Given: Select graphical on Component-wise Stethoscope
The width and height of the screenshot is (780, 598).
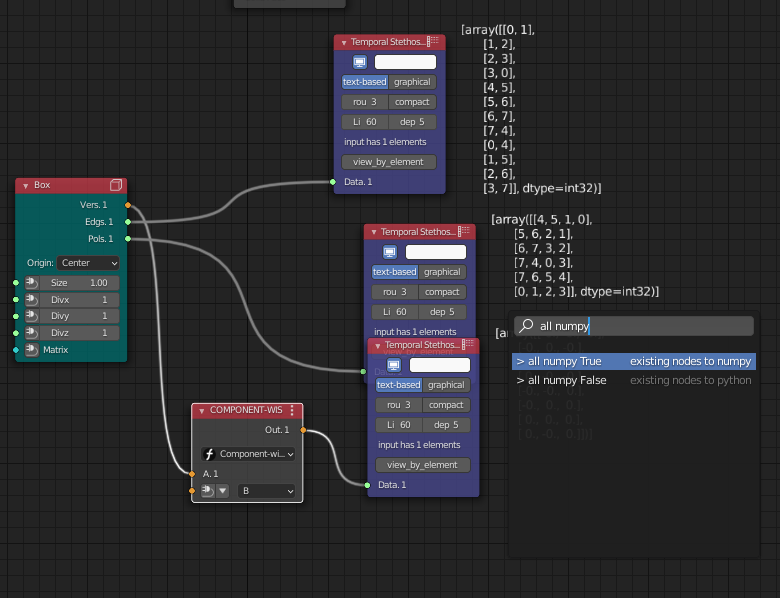Looking at the screenshot, I should point(446,385).
